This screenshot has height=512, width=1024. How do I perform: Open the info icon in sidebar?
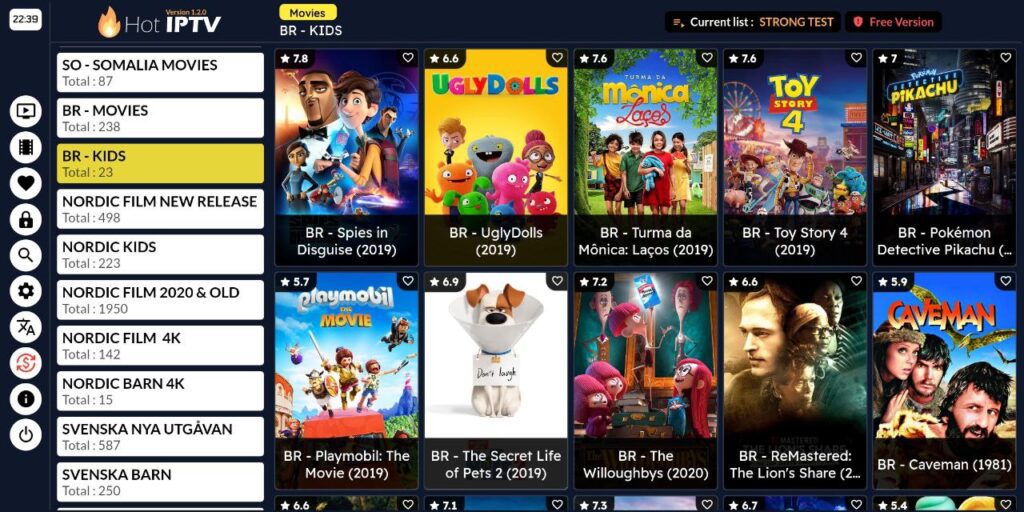click(x=25, y=400)
